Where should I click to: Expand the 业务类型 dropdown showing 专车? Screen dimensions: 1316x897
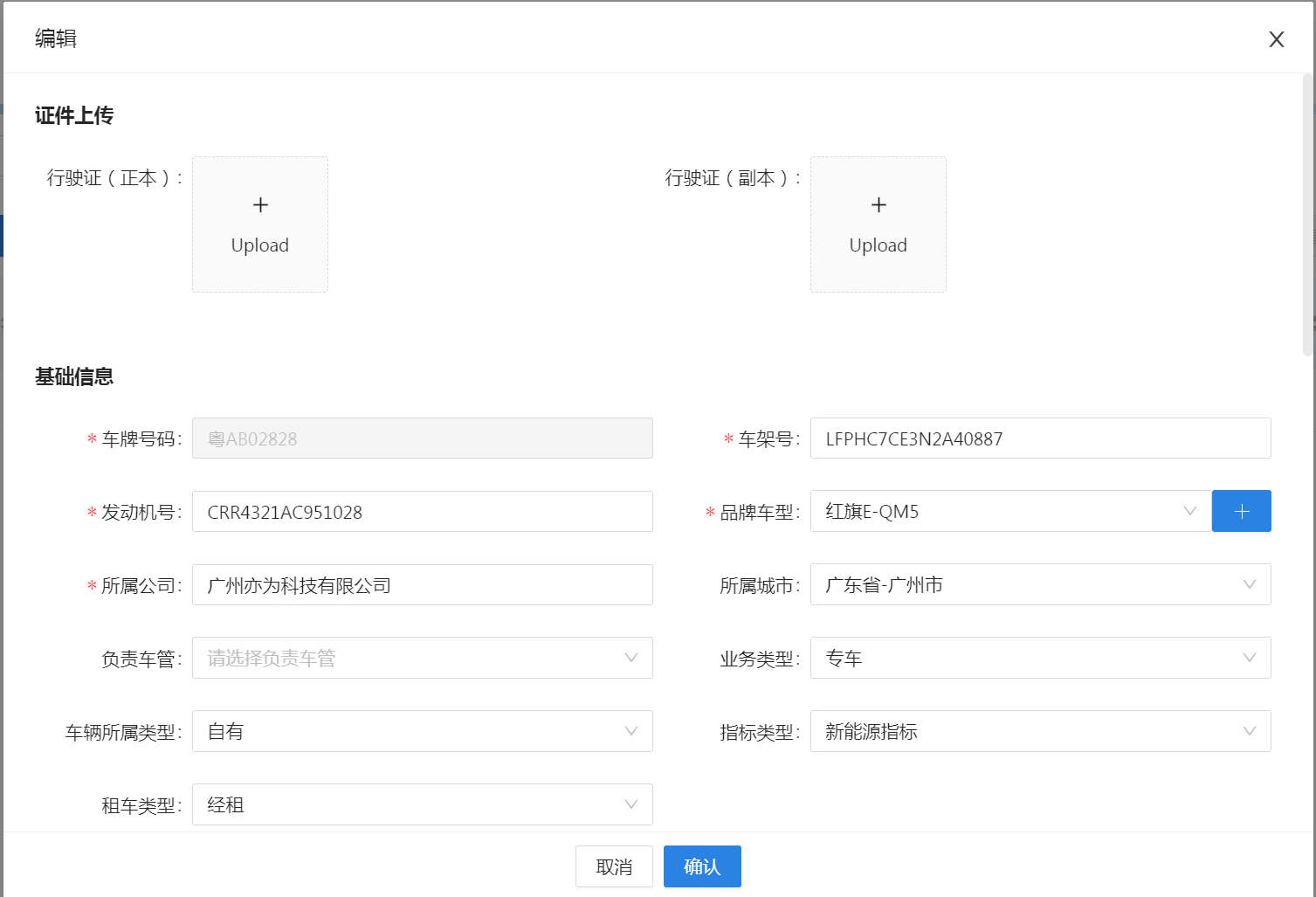[x=1039, y=658]
